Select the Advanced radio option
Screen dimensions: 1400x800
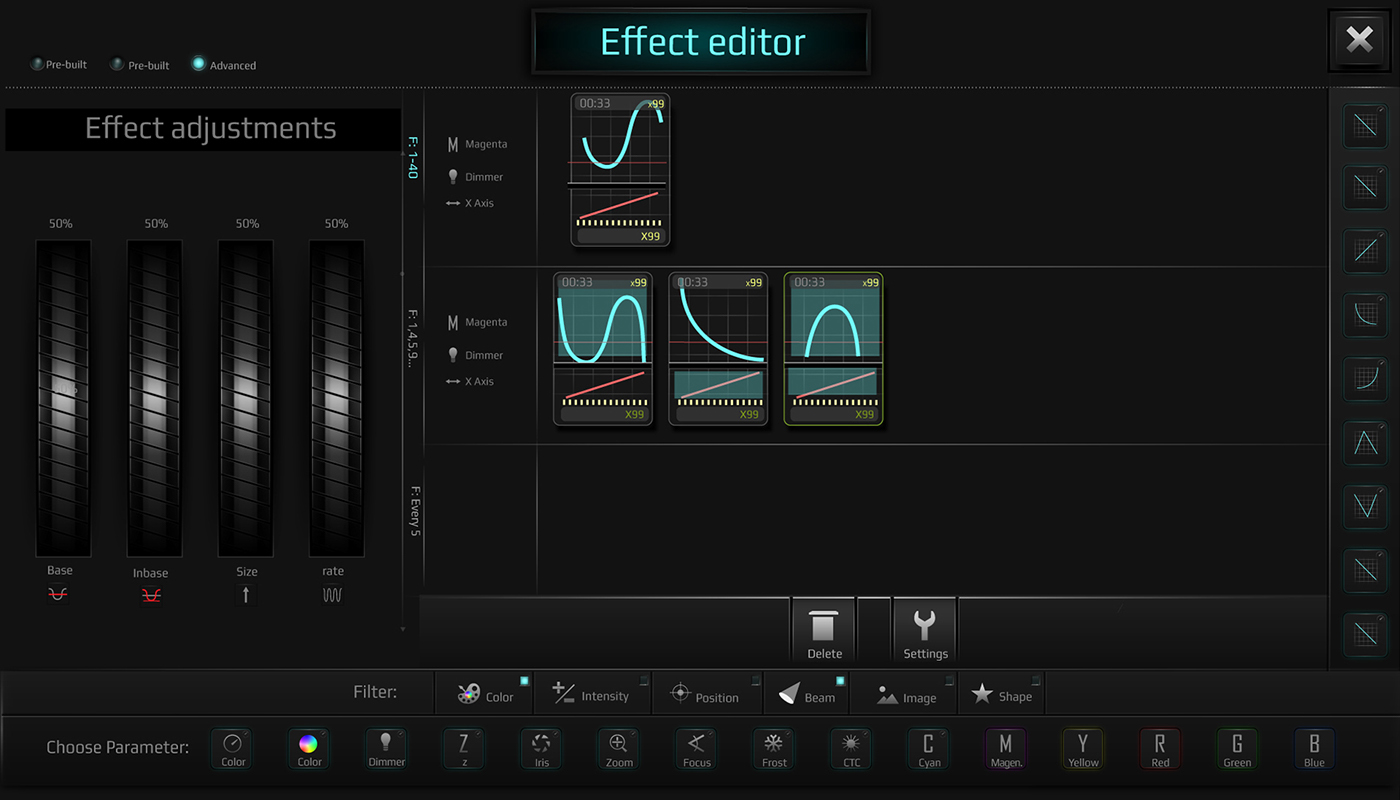coord(224,65)
